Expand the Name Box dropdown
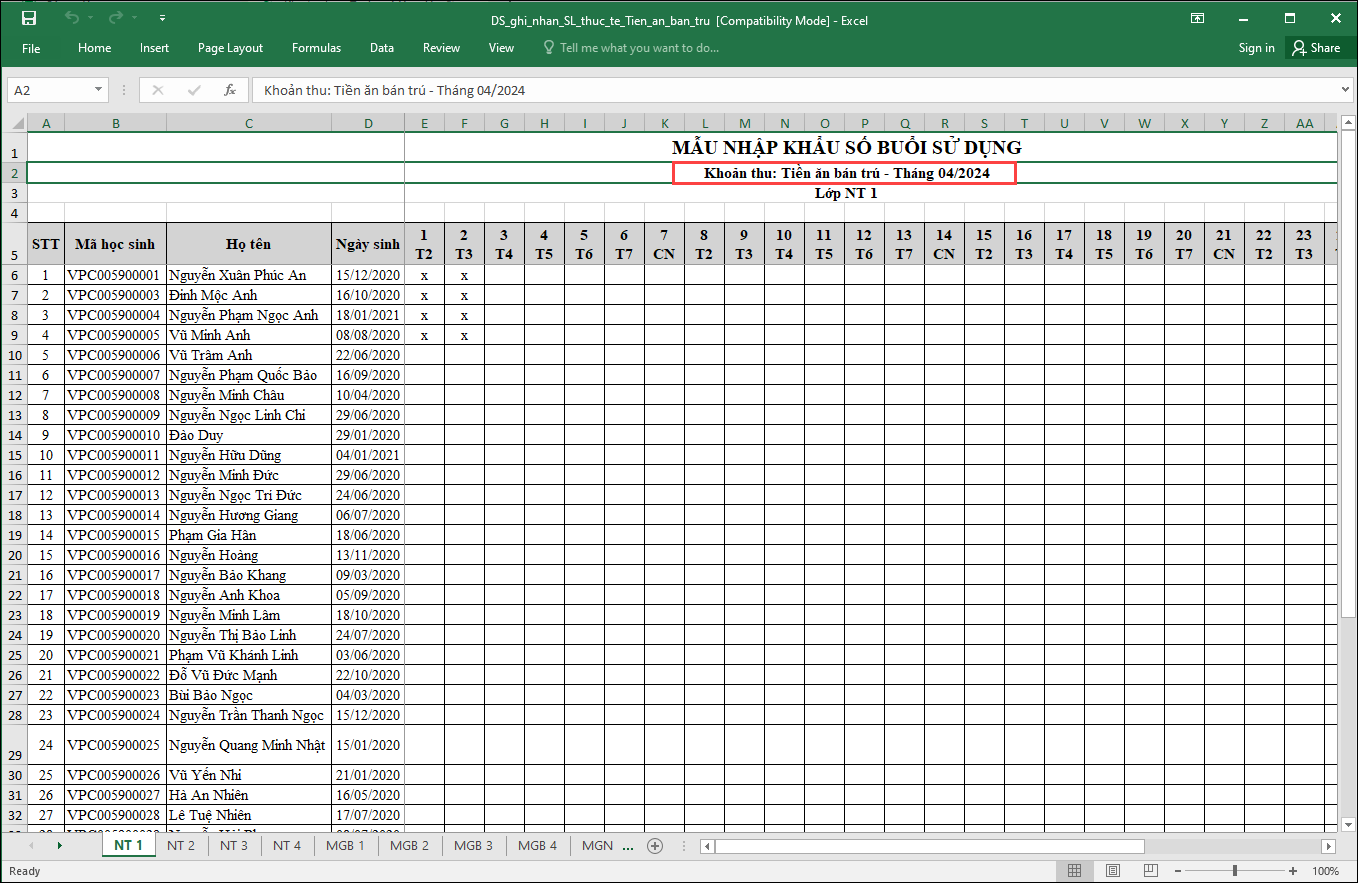This screenshot has width=1358, height=883. tap(98, 90)
